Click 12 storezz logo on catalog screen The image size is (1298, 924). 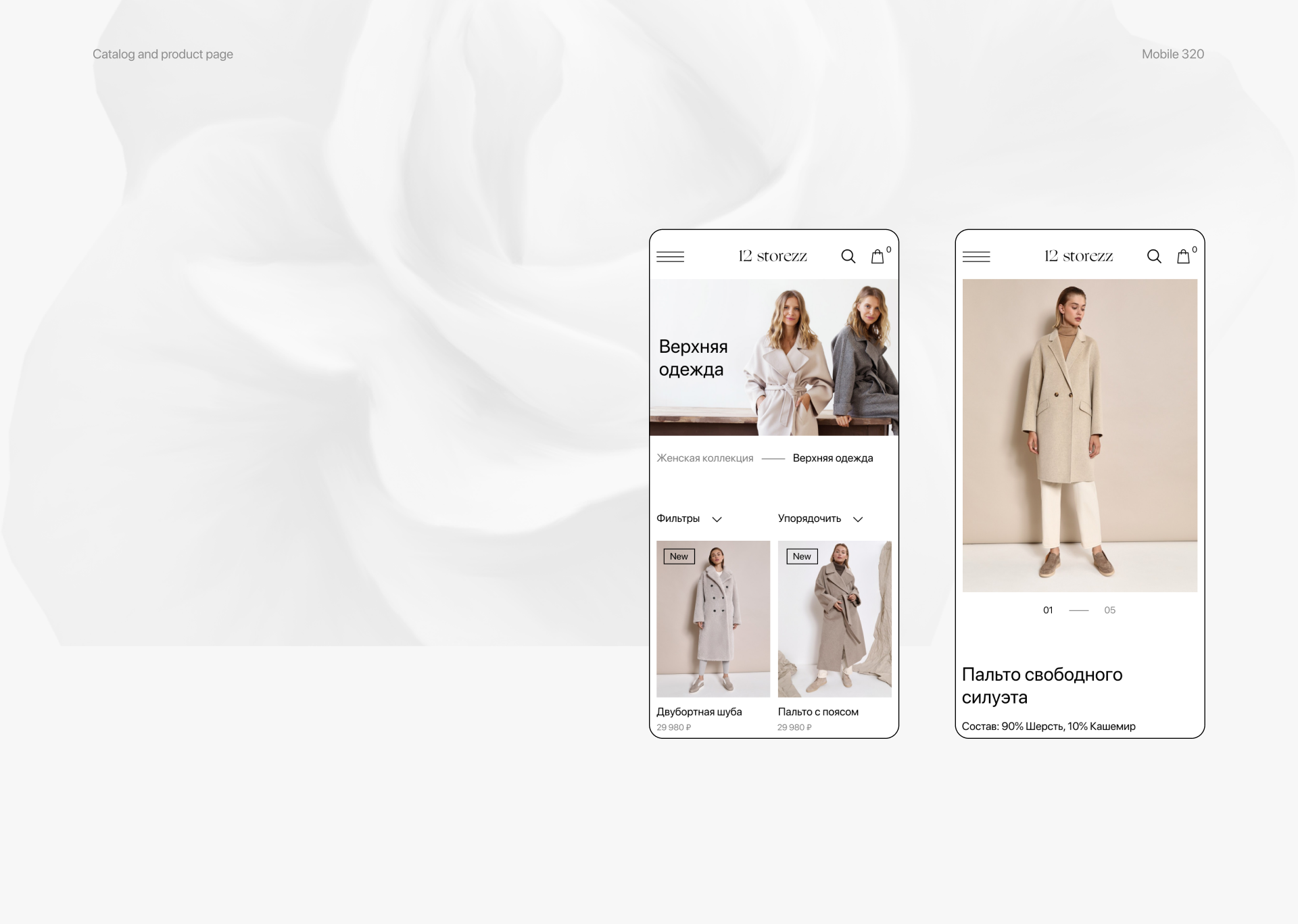pos(773,256)
